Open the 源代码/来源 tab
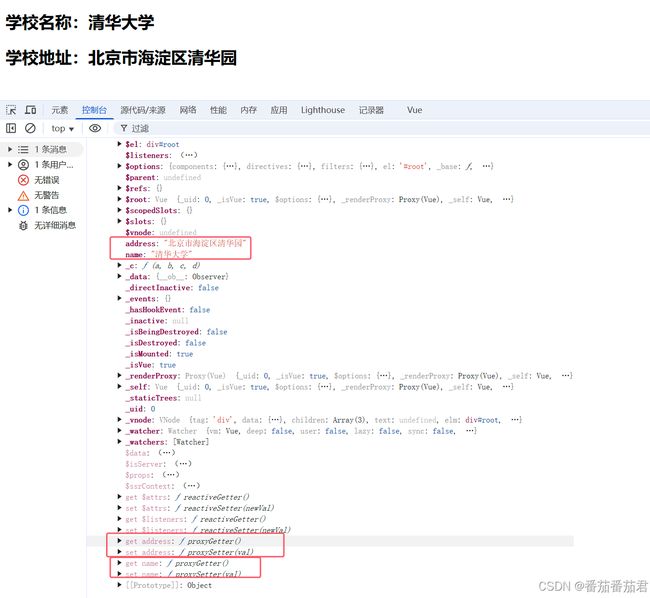 143,110
